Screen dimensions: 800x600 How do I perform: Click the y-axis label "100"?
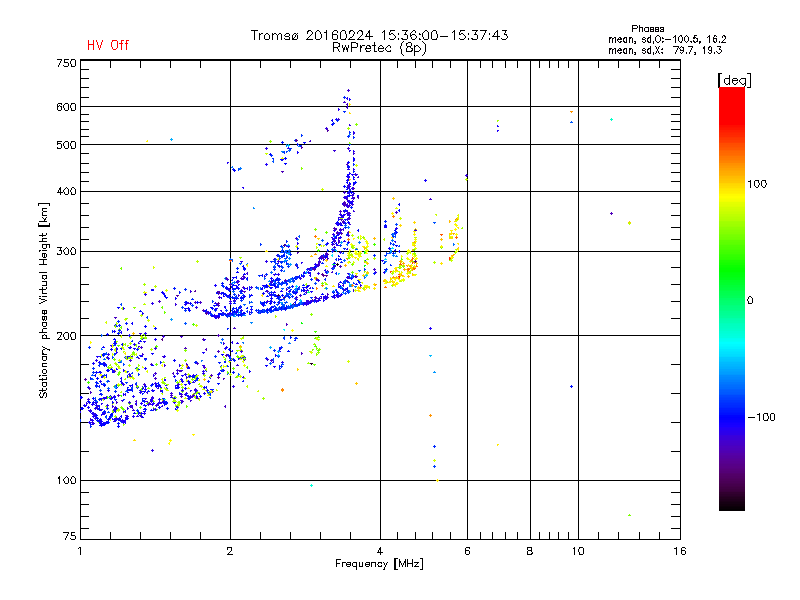click(x=66, y=480)
